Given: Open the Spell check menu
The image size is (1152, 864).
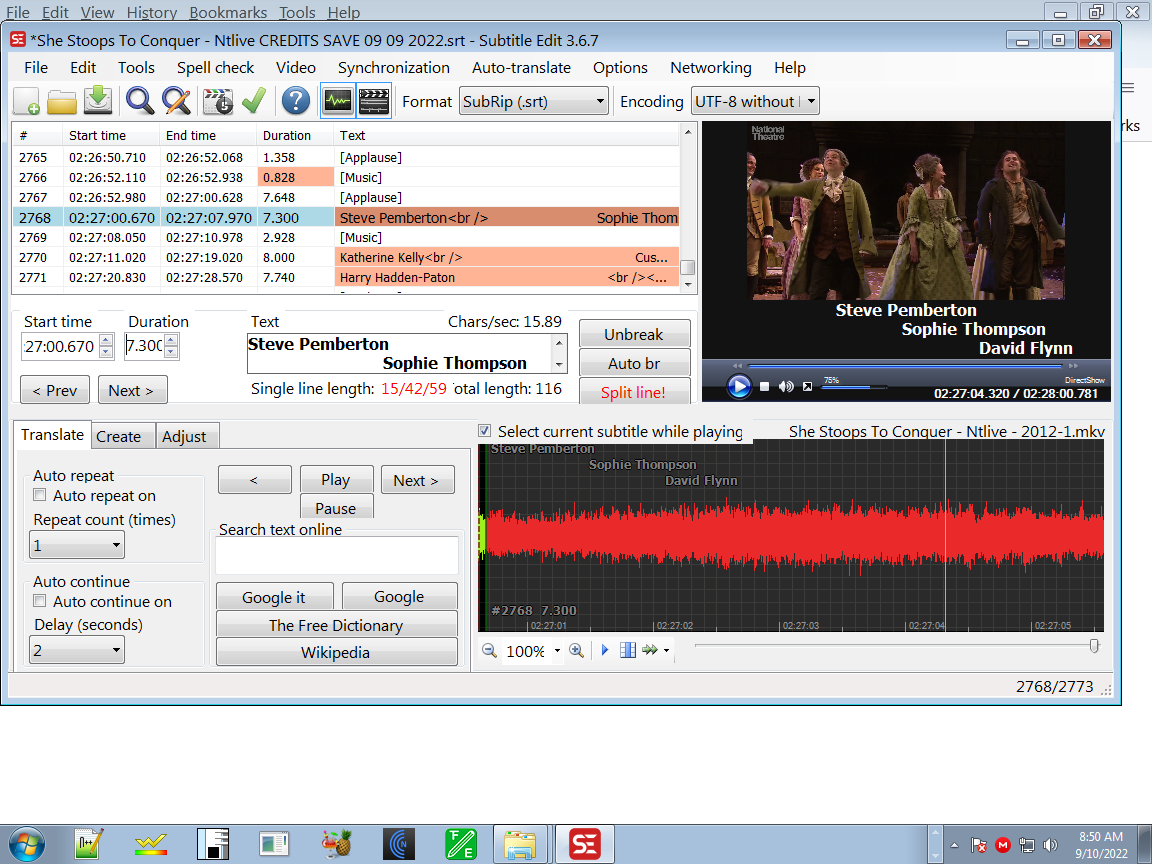Looking at the screenshot, I should [215, 68].
